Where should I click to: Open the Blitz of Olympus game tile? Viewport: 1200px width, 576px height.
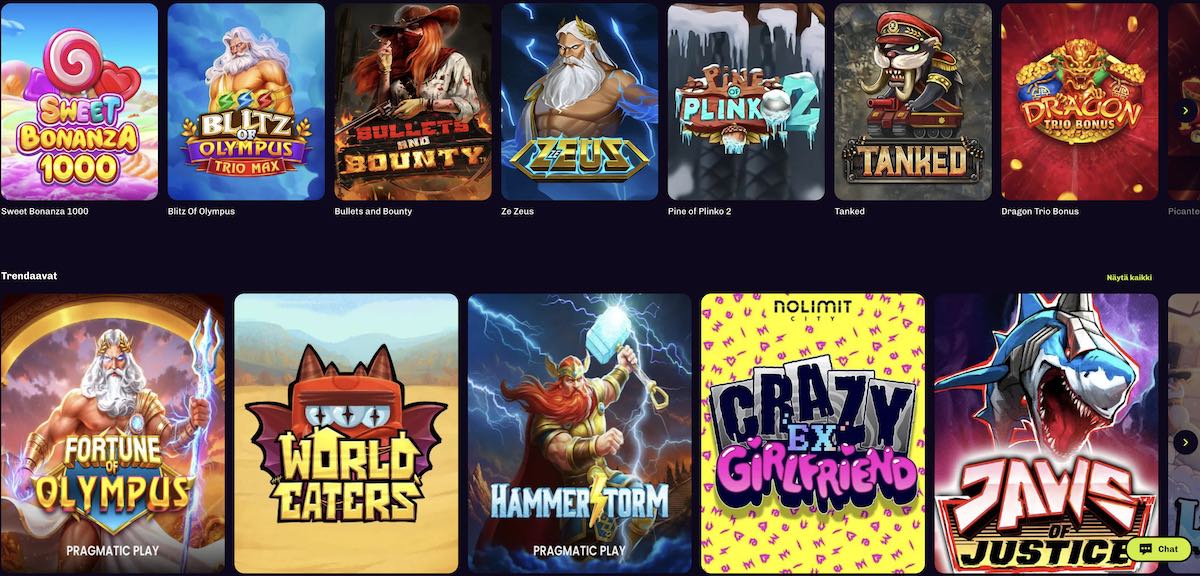point(246,102)
